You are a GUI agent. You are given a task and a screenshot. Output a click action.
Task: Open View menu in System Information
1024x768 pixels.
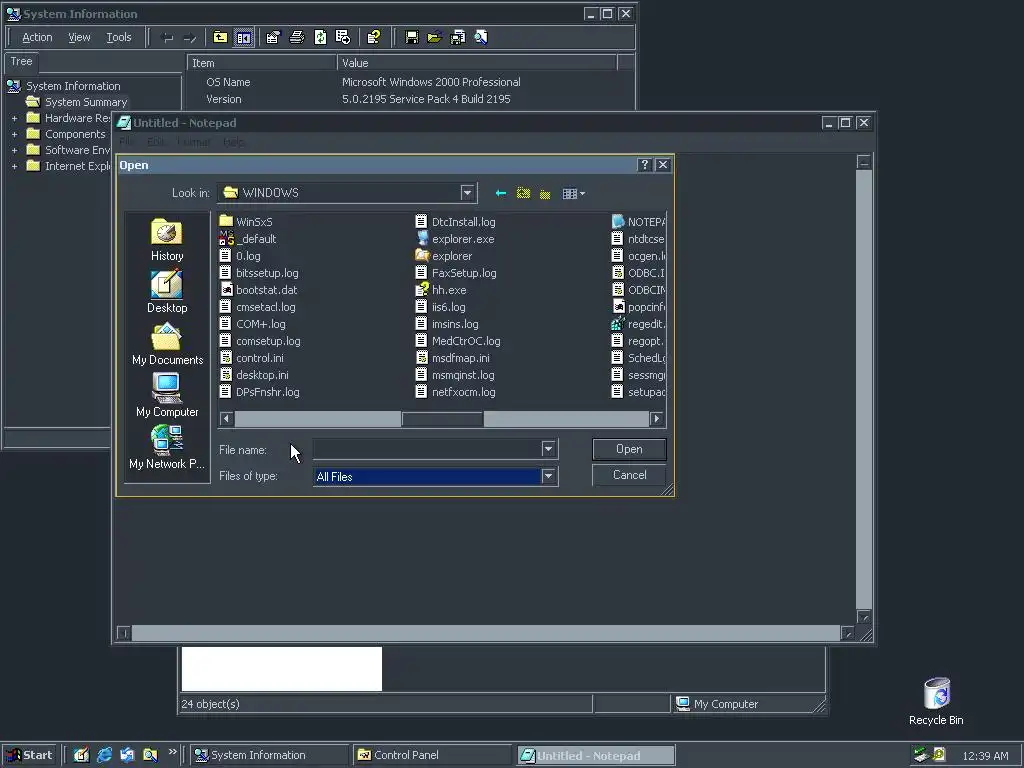[x=79, y=37]
